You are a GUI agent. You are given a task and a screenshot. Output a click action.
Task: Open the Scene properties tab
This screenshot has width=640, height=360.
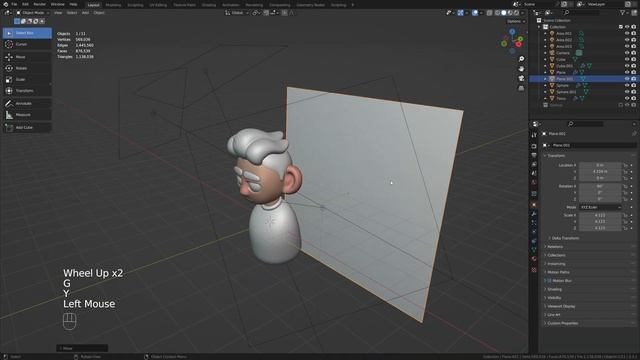[x=534, y=173]
